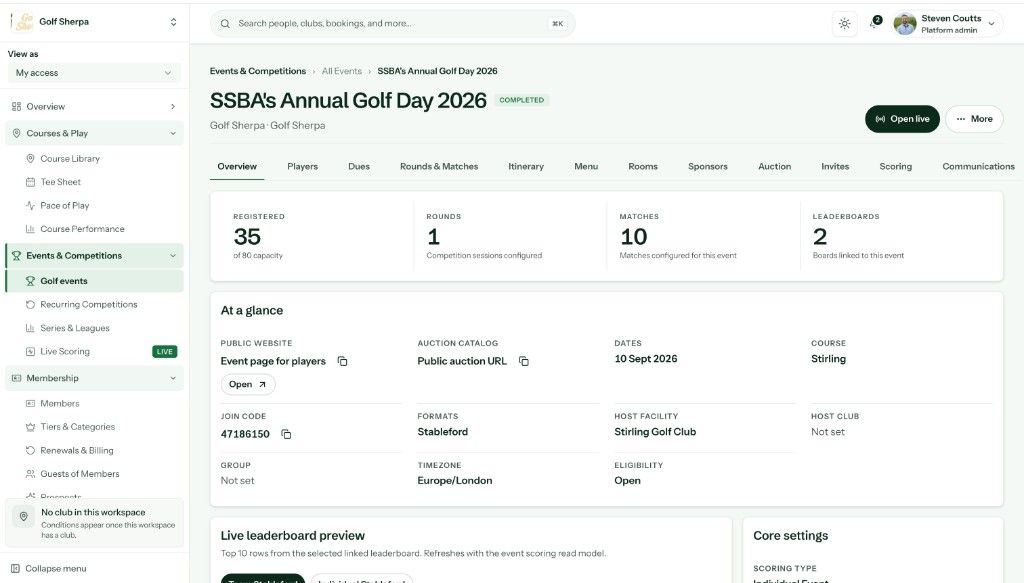Copy the public auction URL
Screen dimensions: 1024x583
tap(524, 361)
